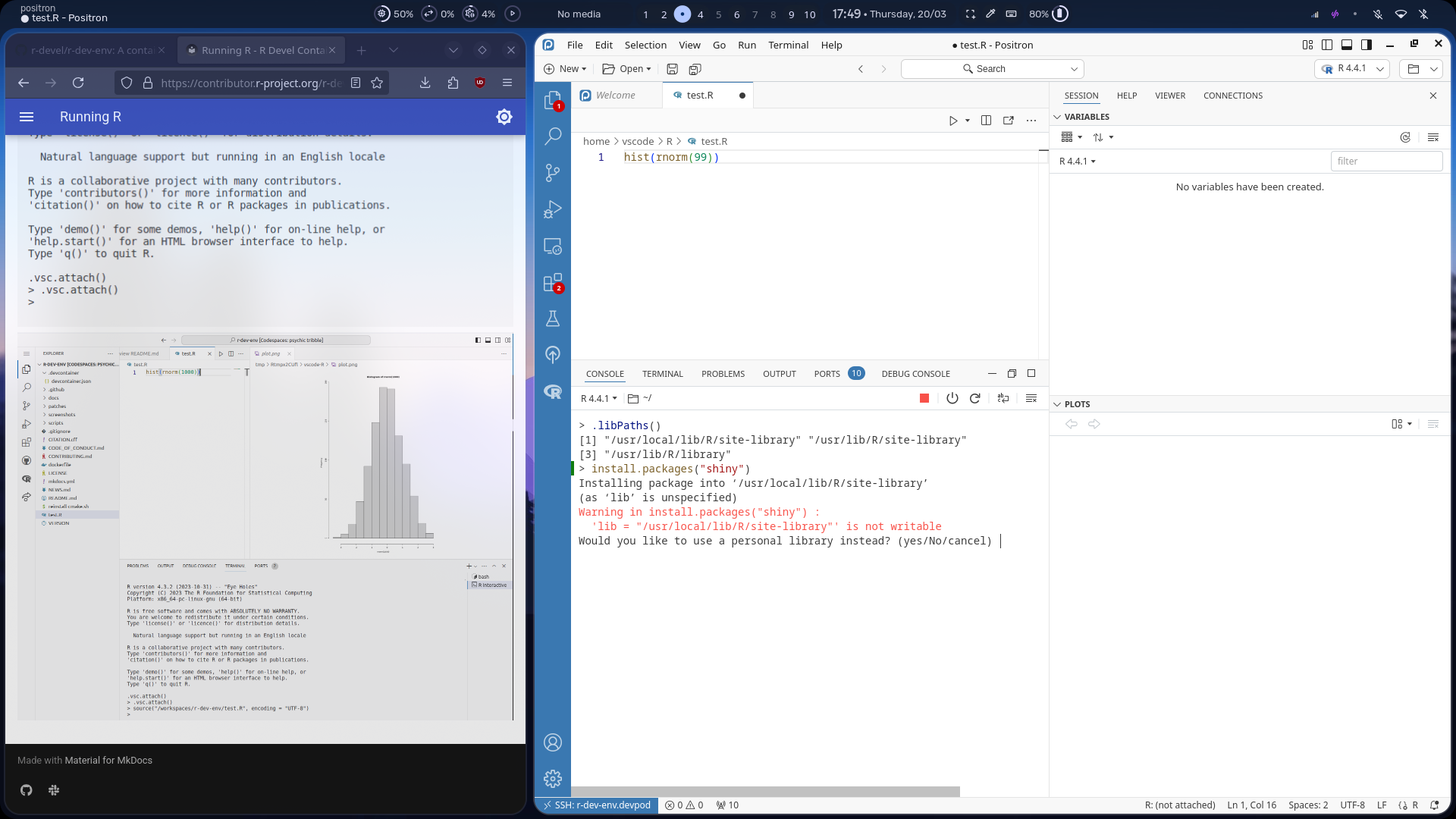Click the variables filter input field
The height and width of the screenshot is (819, 1456).
click(1386, 161)
